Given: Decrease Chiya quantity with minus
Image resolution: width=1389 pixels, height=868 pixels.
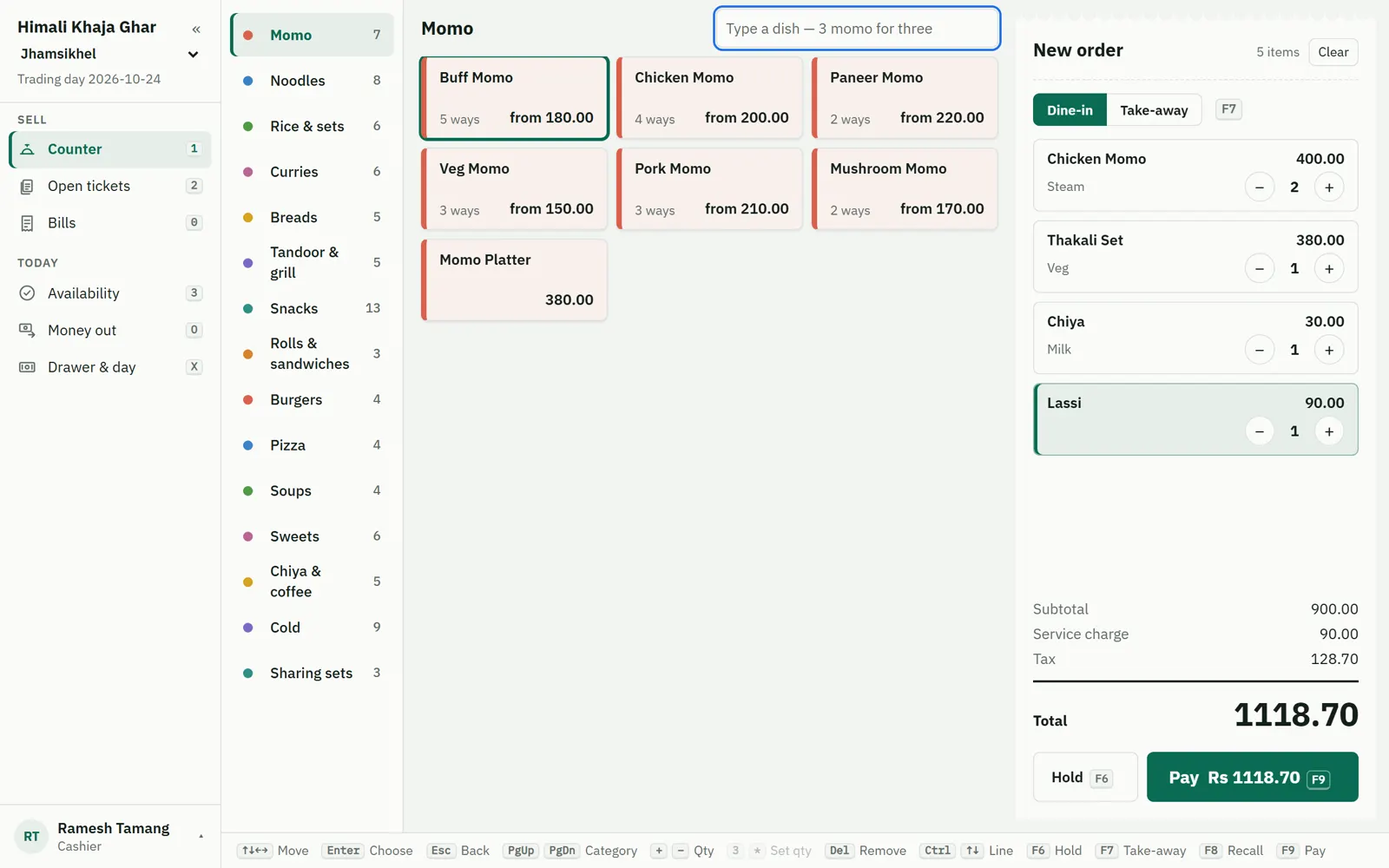Looking at the screenshot, I should (x=1259, y=350).
